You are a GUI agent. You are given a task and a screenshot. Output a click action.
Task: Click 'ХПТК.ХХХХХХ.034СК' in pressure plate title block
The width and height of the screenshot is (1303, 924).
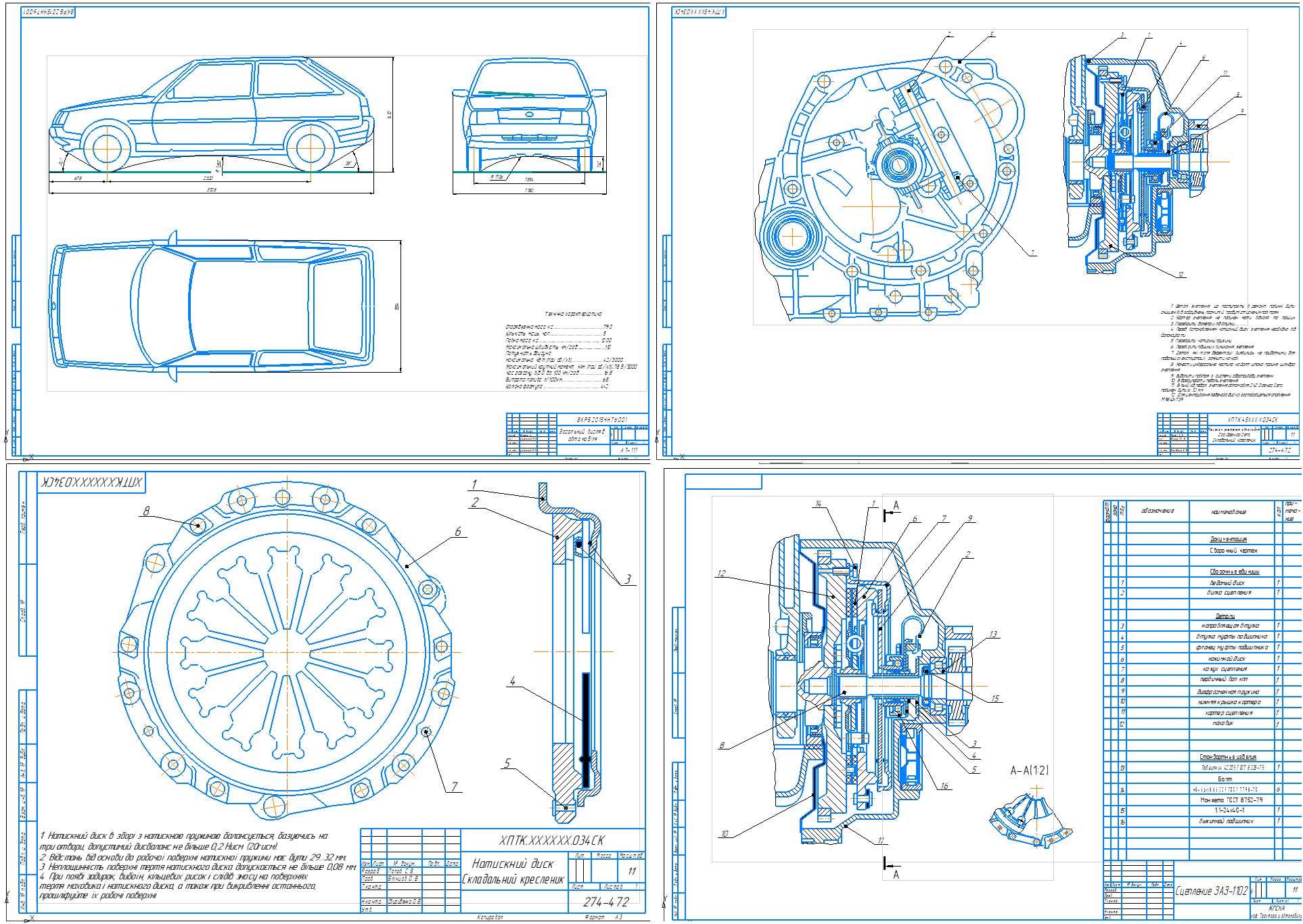click(551, 841)
